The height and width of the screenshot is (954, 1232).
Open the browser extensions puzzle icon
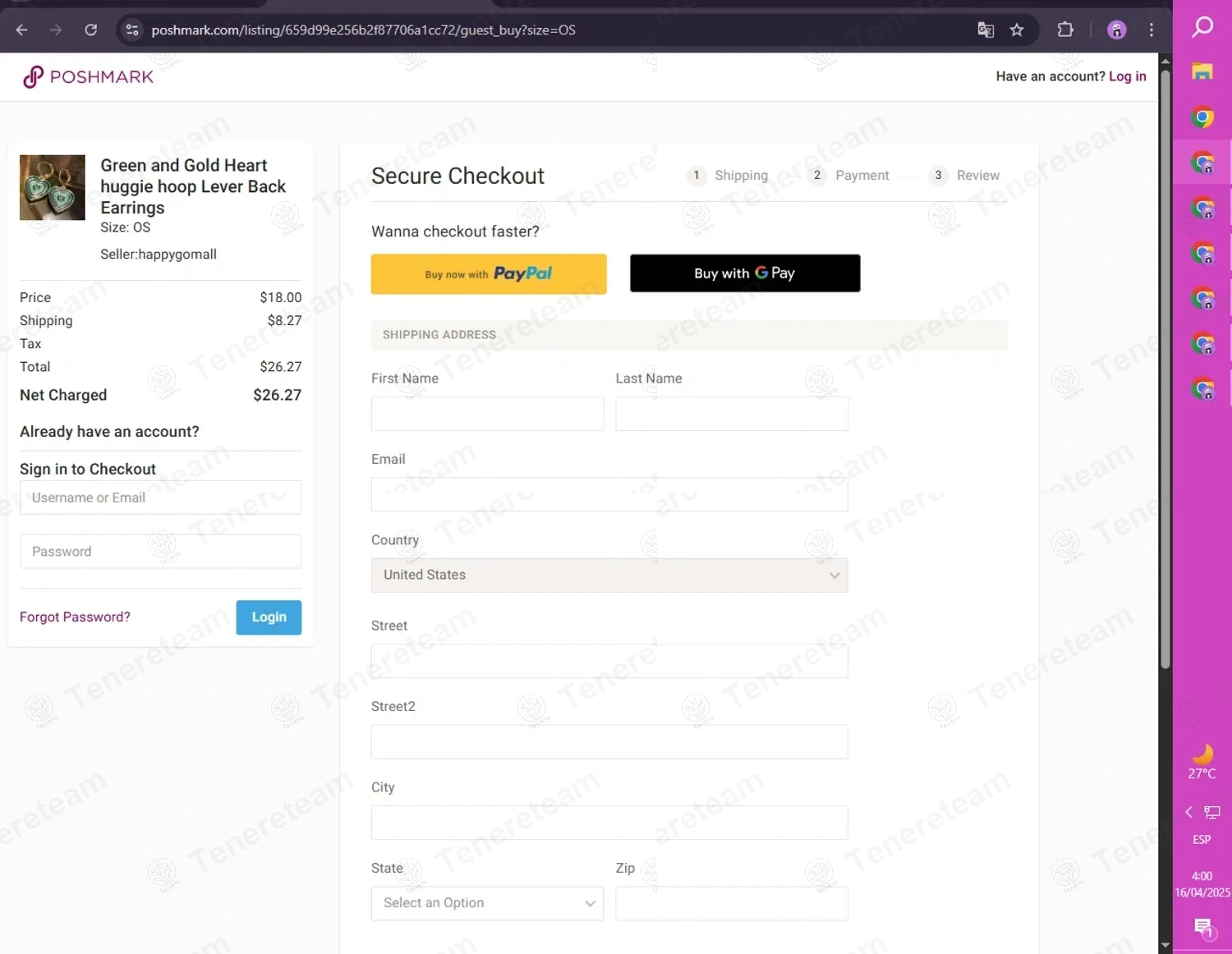[1065, 30]
